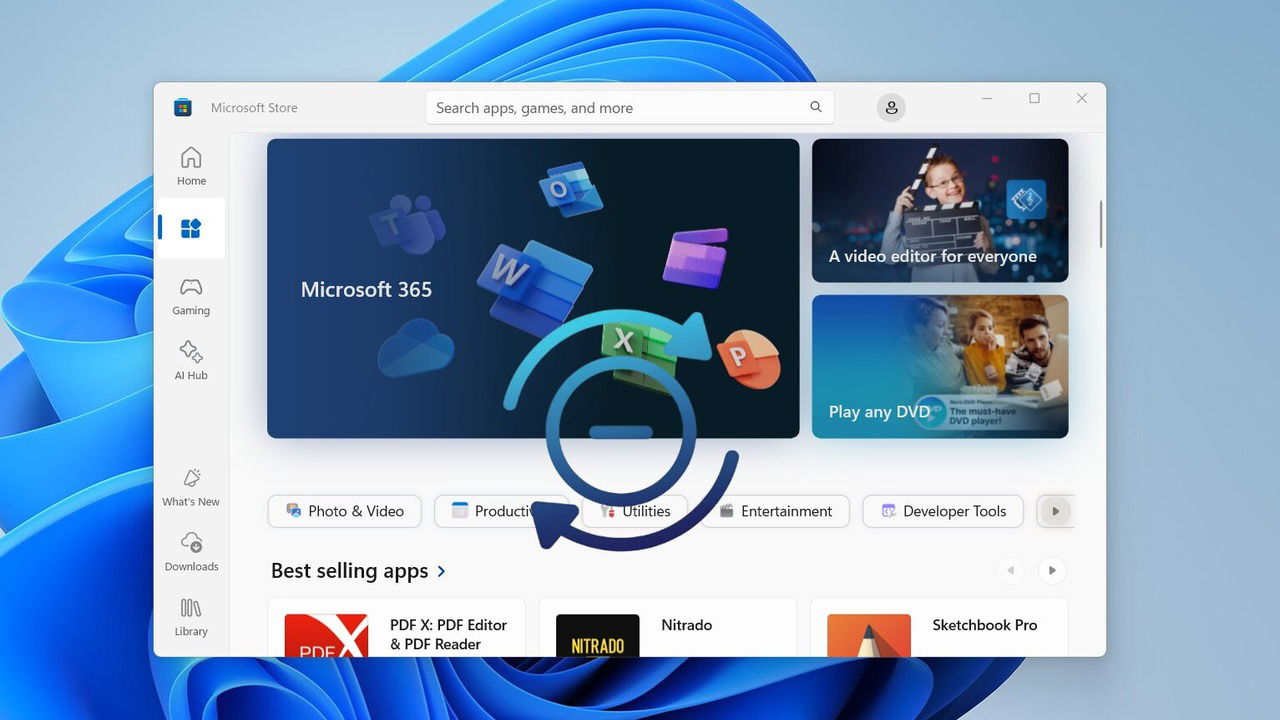Filter by Entertainment category
Image resolution: width=1280 pixels, height=720 pixels.
click(x=775, y=511)
